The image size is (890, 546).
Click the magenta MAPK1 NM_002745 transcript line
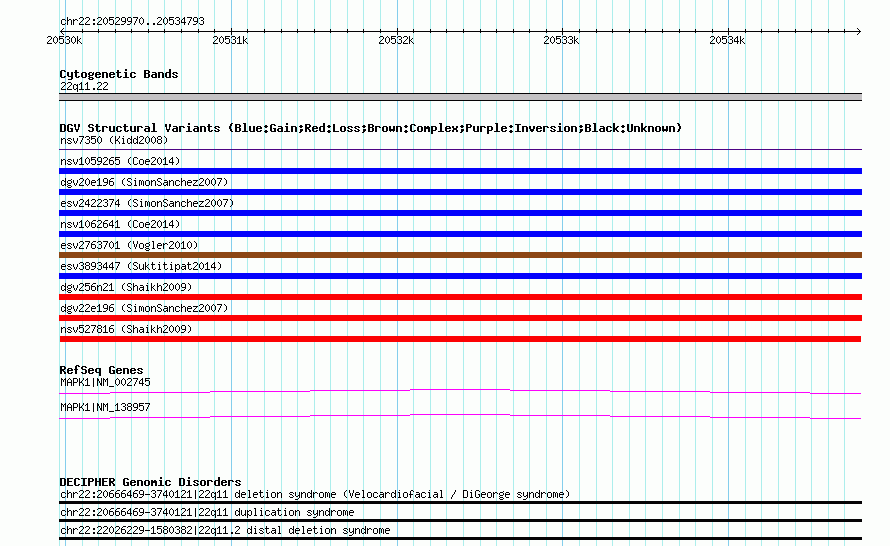pos(460,391)
